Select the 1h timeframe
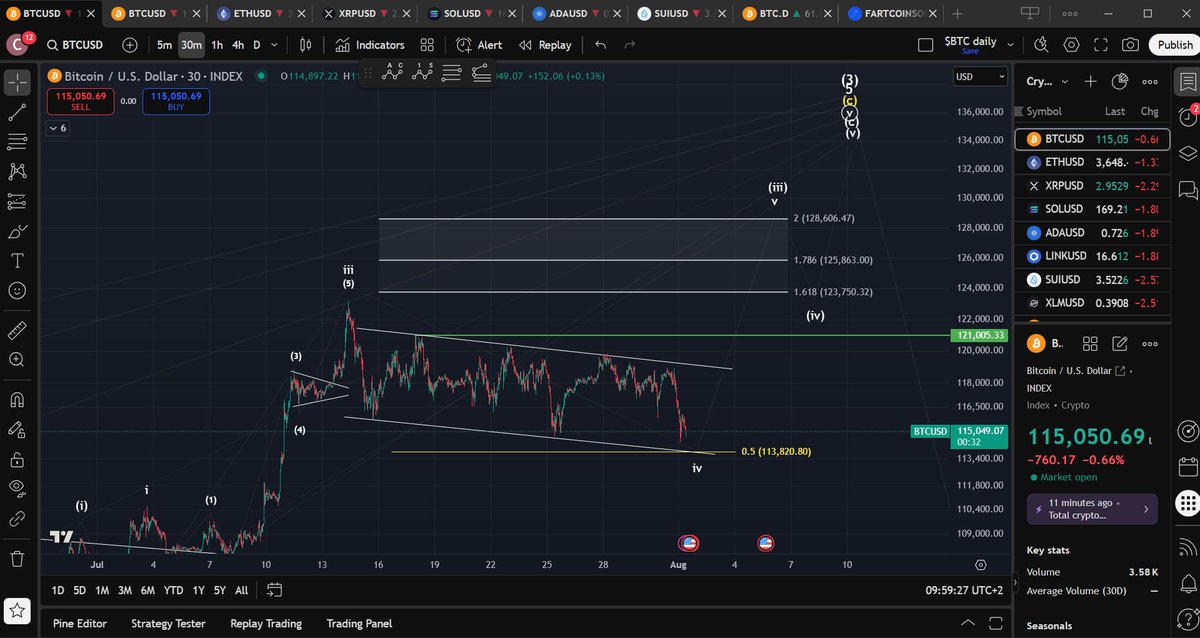This screenshot has height=638, width=1200. [217, 45]
